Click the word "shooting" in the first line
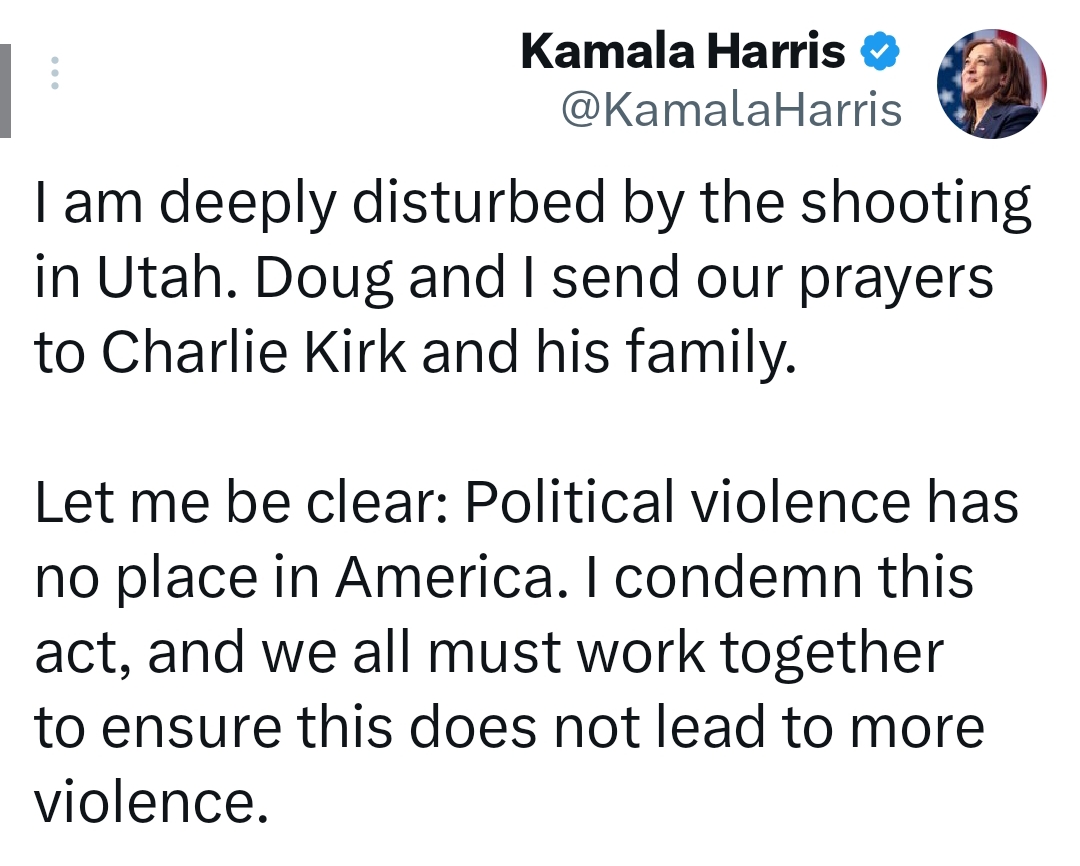The width and height of the screenshot is (1080, 866). [x=915, y=204]
